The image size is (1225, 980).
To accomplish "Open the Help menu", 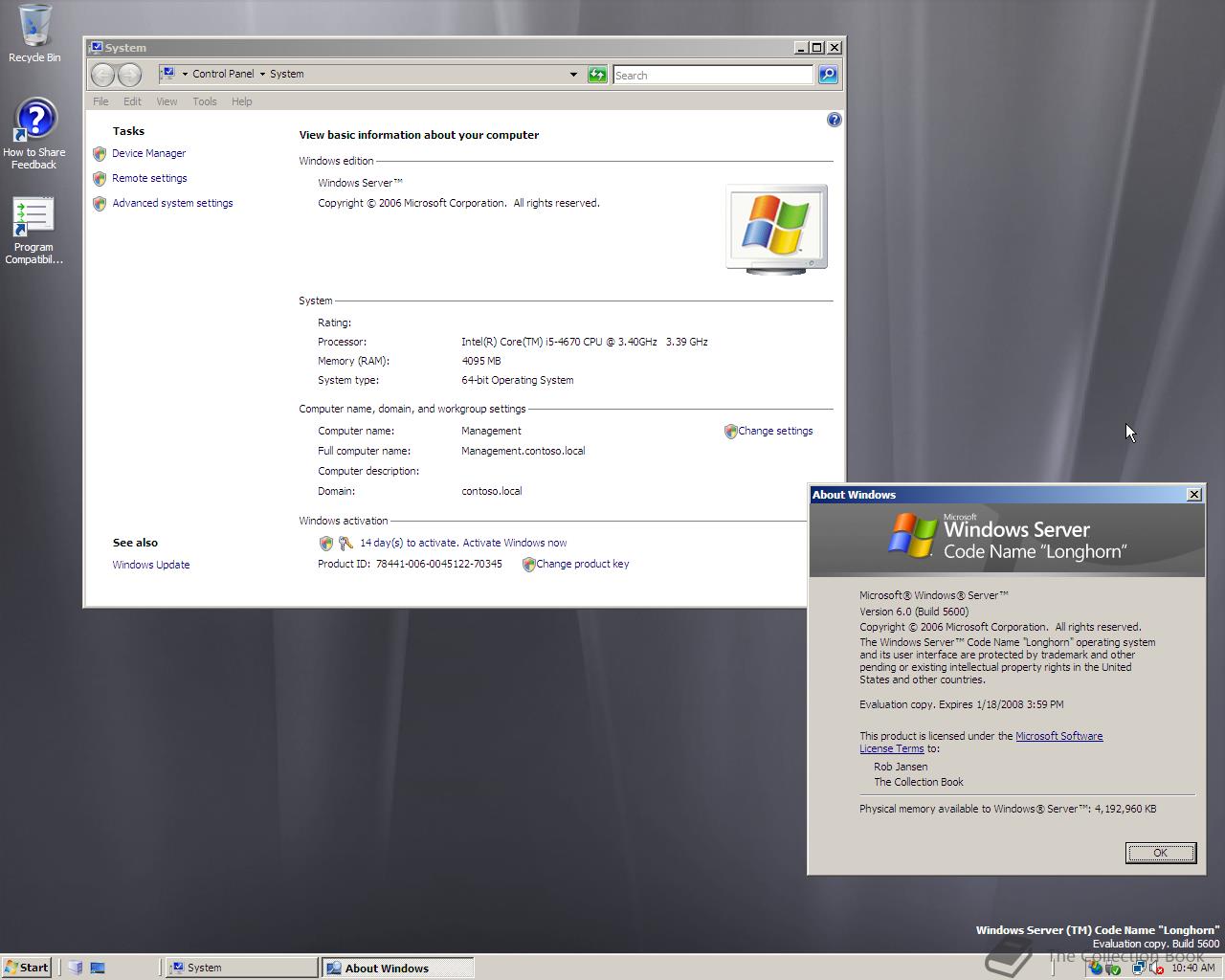I will click(241, 101).
